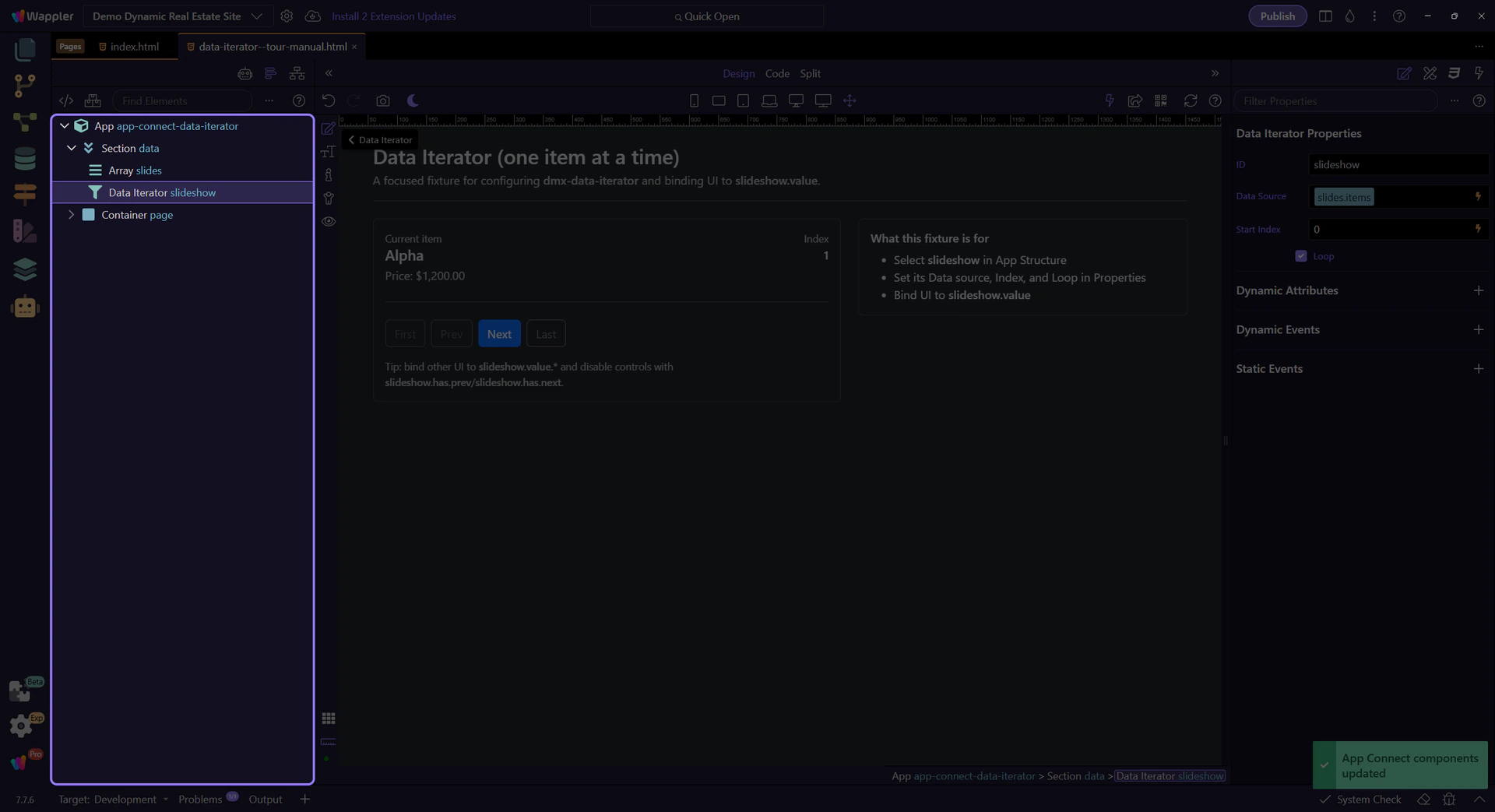Toggle the eye visibility icon in the design sidebar

pyautogui.click(x=329, y=222)
